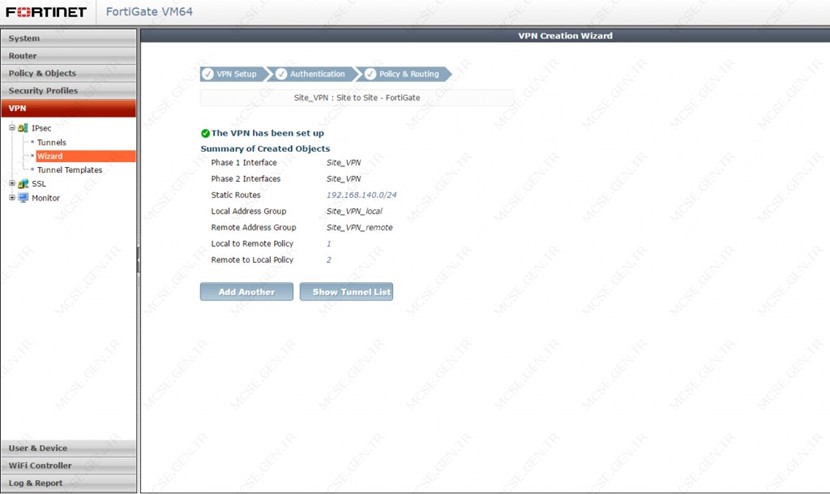This screenshot has width=830, height=494.
Task: Go to the VPN Setup wizard step
Action: click(x=233, y=74)
